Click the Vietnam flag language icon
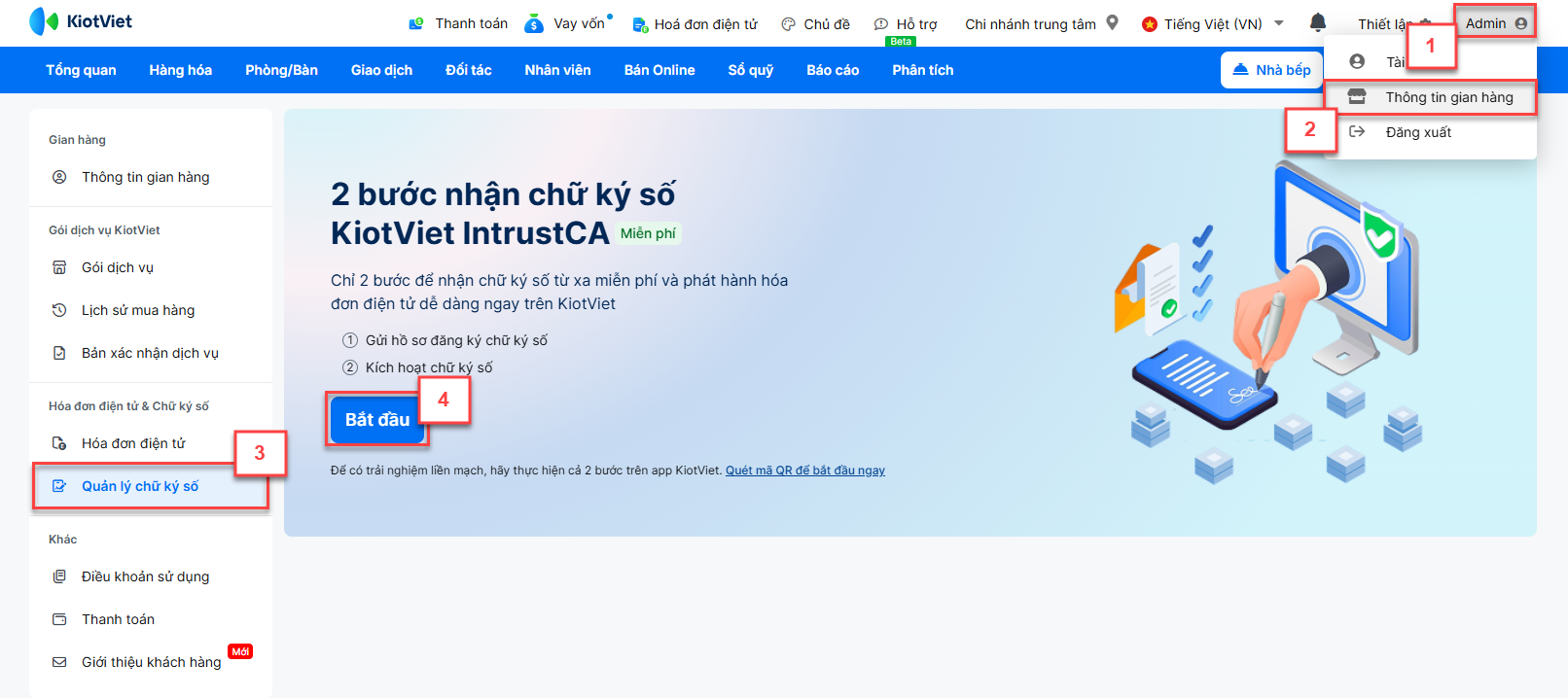The height and width of the screenshot is (698, 1568). (x=1150, y=24)
